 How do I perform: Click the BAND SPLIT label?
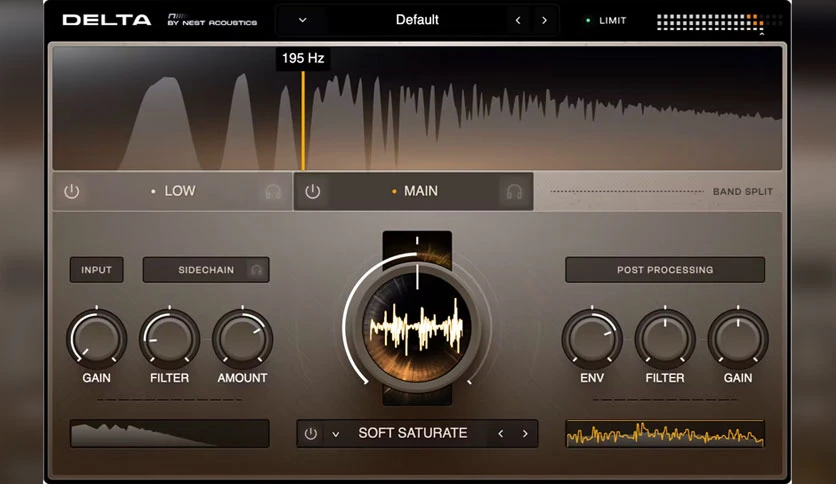pyautogui.click(x=743, y=191)
